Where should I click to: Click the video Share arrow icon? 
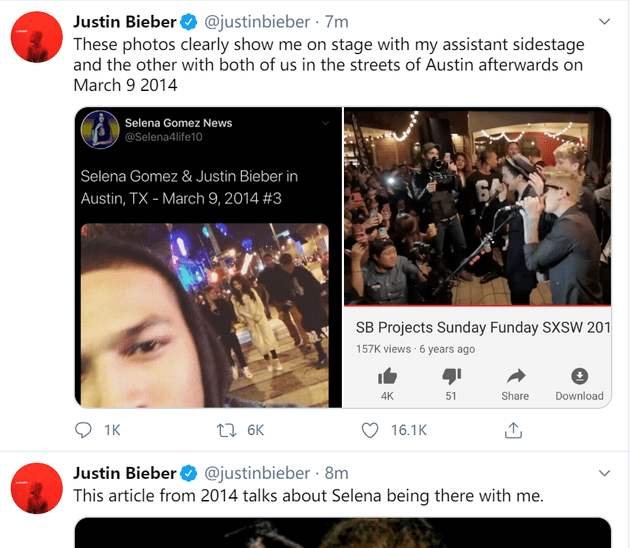click(515, 376)
